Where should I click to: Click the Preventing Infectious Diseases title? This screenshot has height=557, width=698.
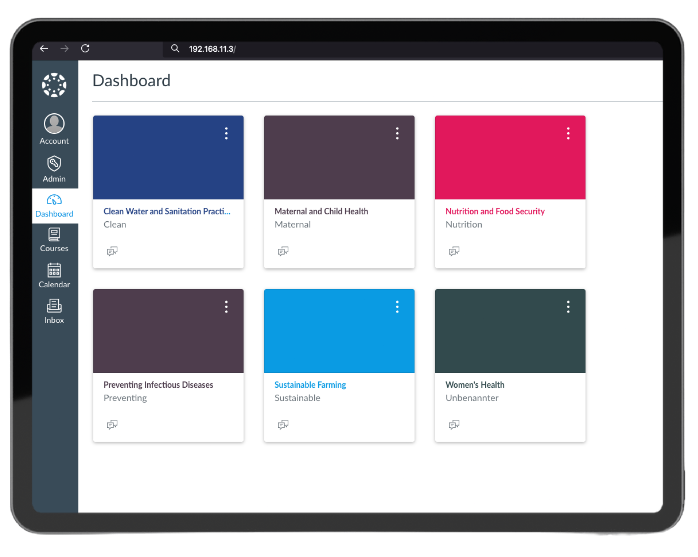coord(158,385)
